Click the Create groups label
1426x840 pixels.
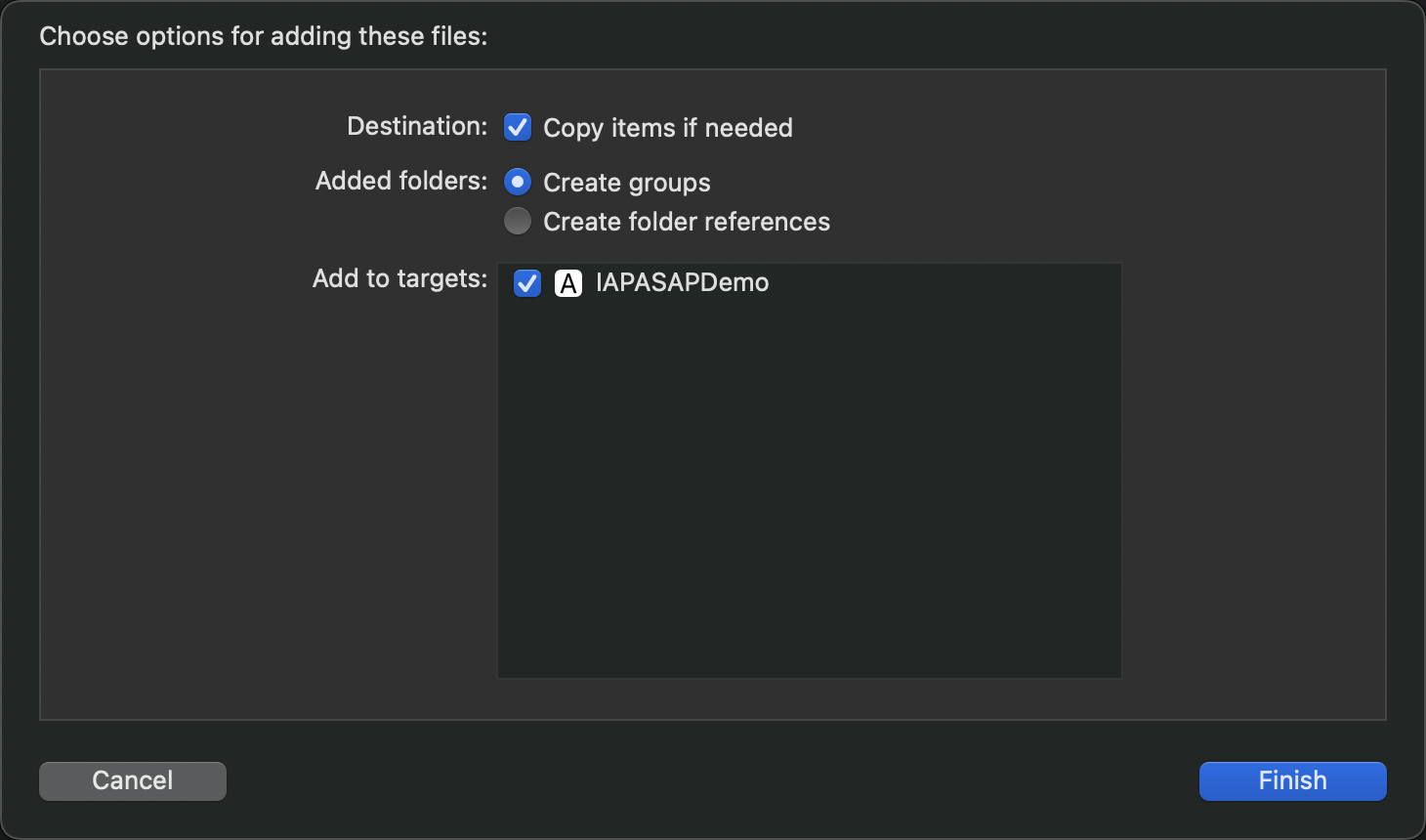[627, 183]
